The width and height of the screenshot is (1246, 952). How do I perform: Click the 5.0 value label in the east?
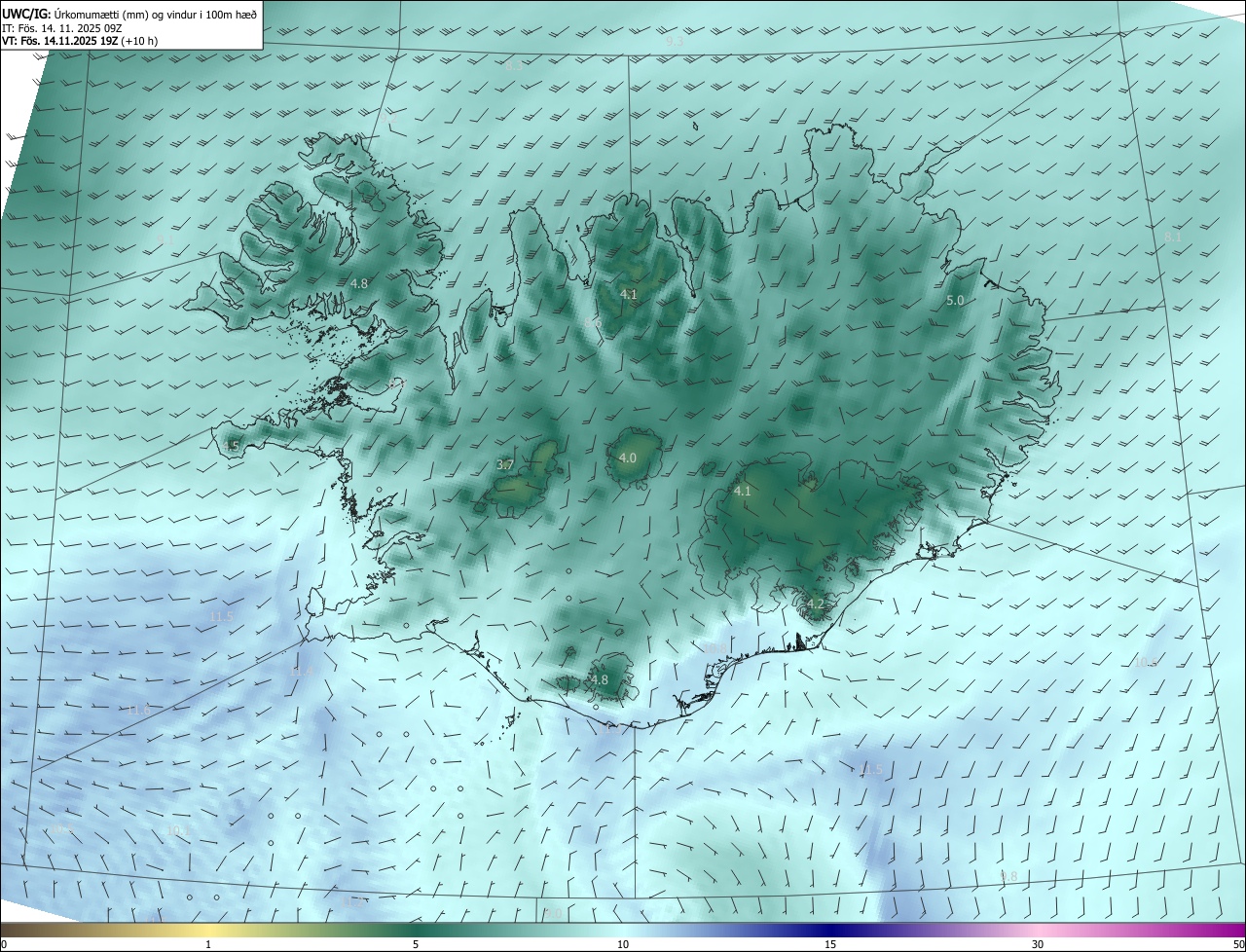955,301
